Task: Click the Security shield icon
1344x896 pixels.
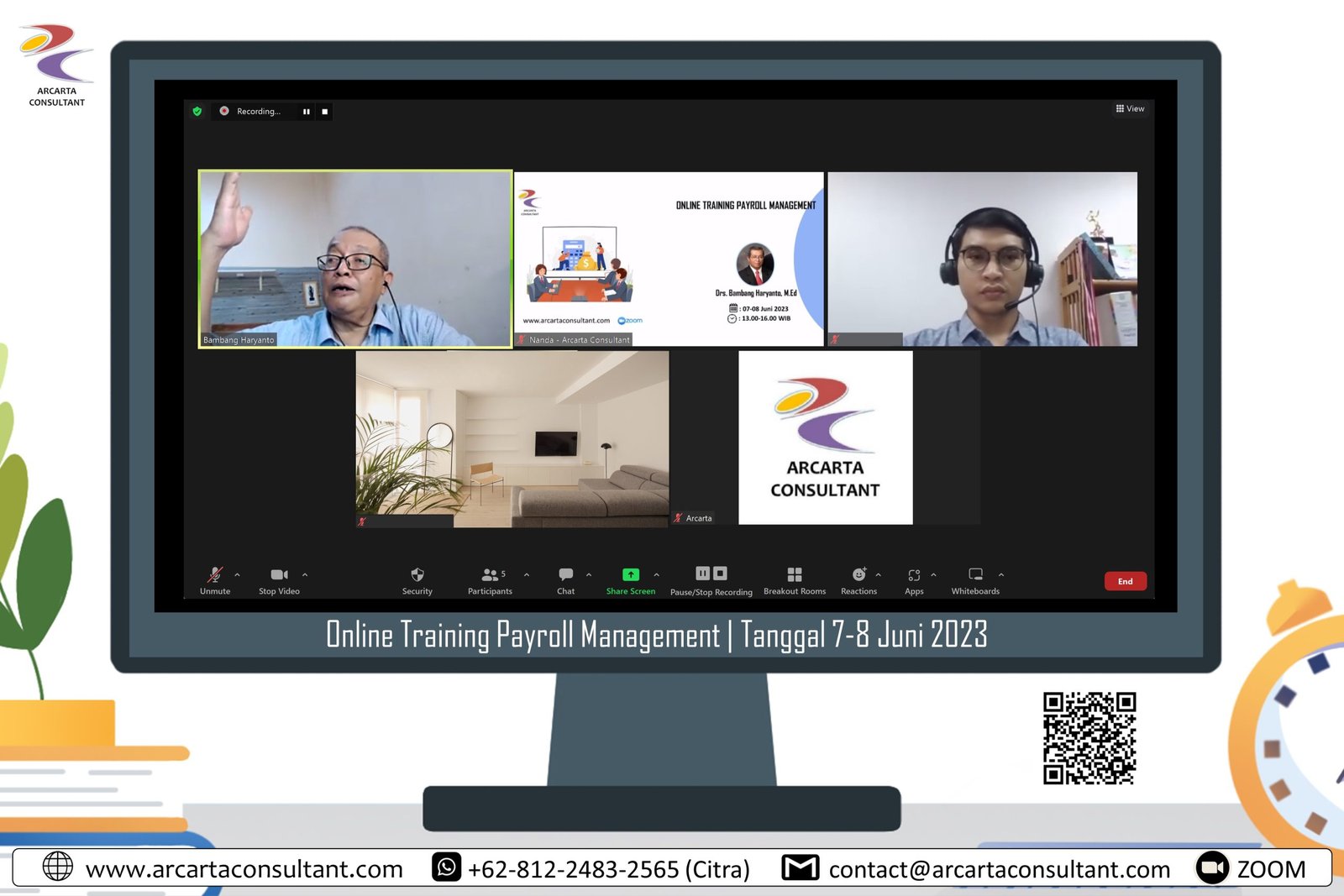Action: 417,575
